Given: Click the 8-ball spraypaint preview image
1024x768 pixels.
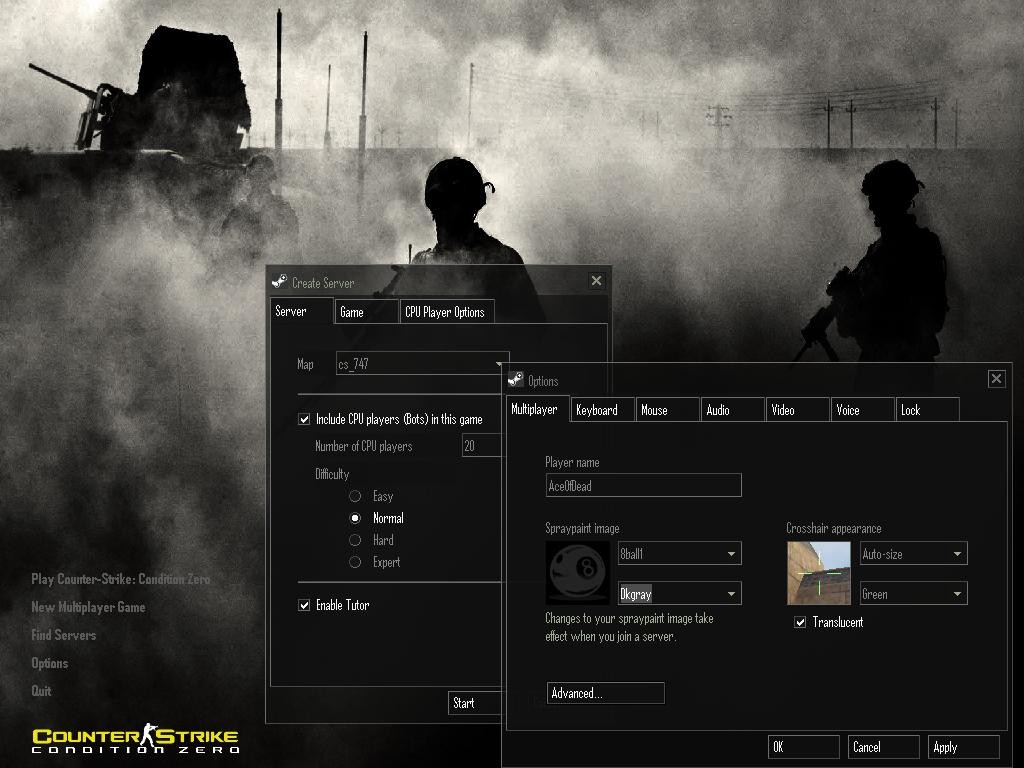Looking at the screenshot, I should [x=578, y=572].
